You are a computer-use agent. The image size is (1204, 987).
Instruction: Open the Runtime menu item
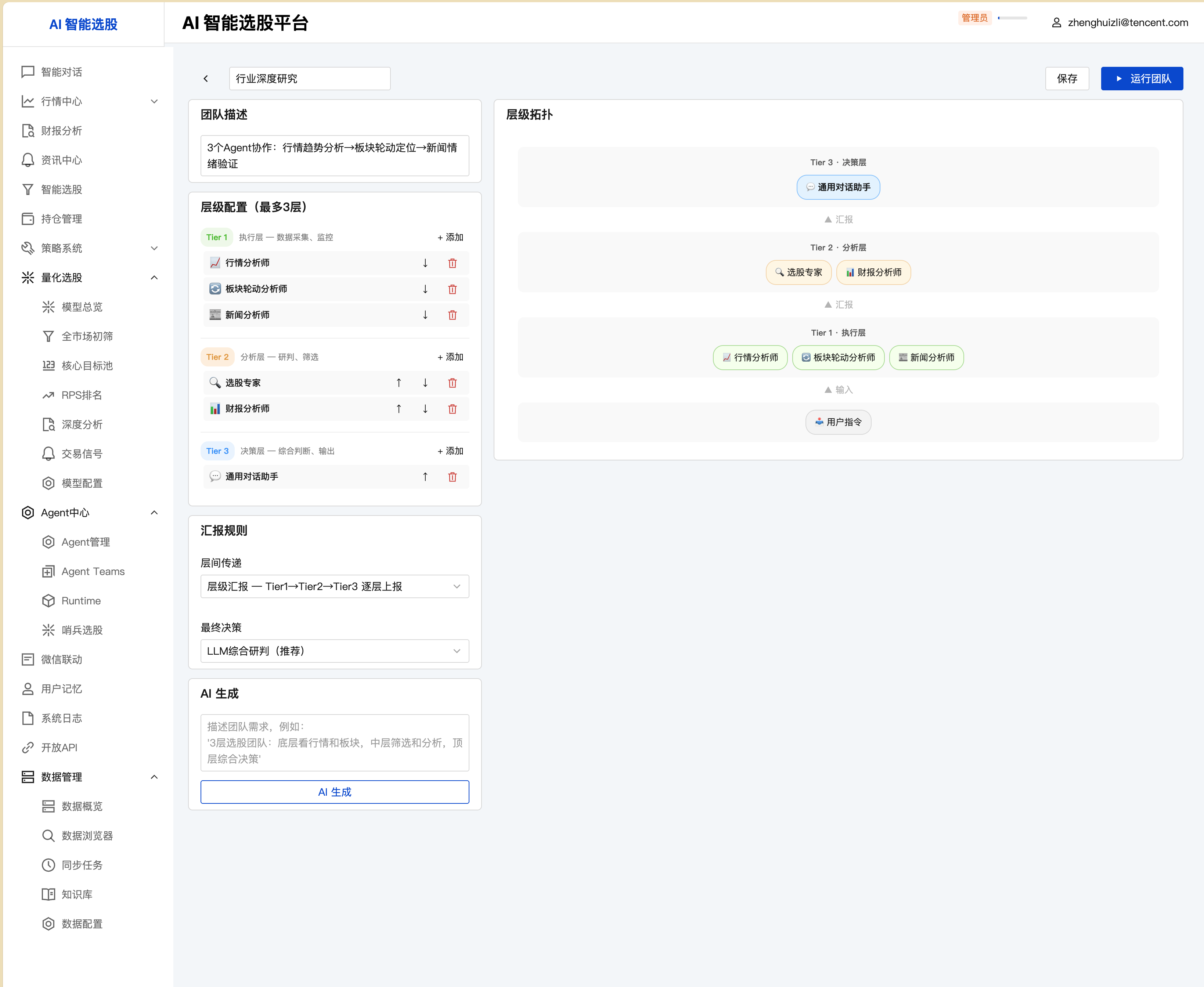(x=88, y=600)
